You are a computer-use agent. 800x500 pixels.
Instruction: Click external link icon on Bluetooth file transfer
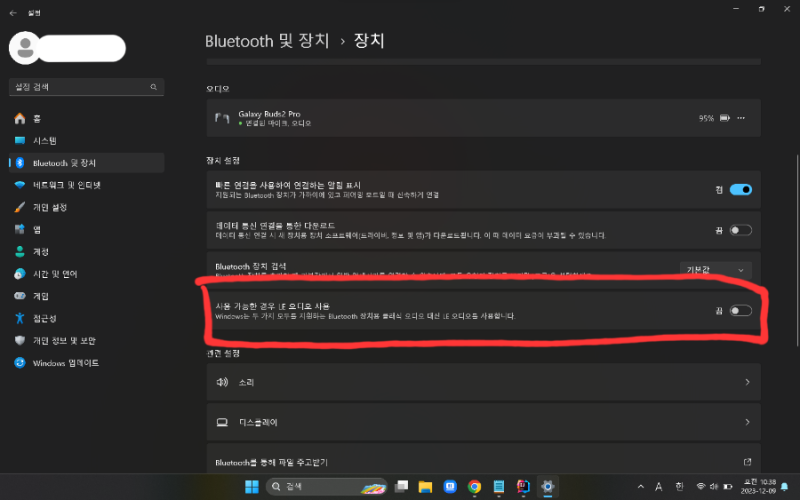click(747, 462)
